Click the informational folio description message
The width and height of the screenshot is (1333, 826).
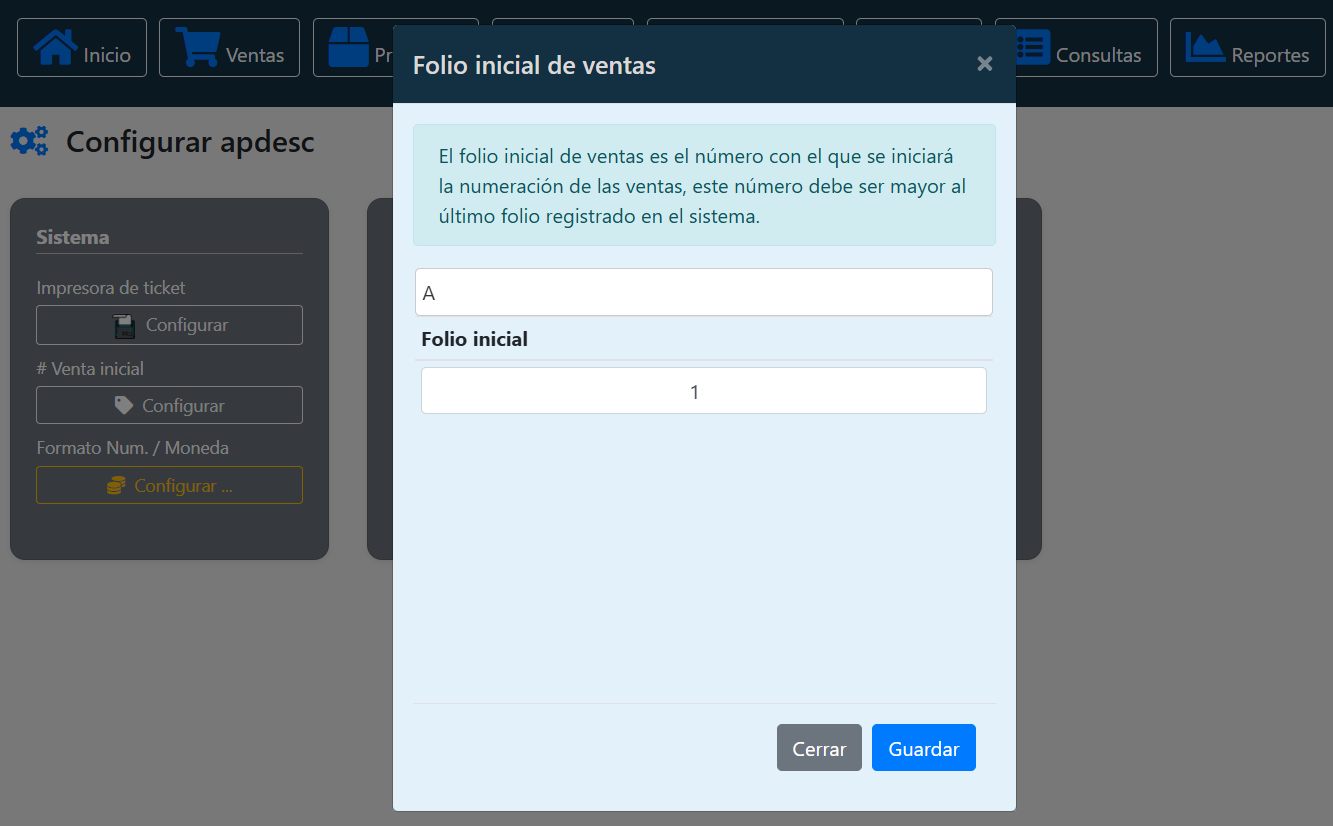[703, 185]
